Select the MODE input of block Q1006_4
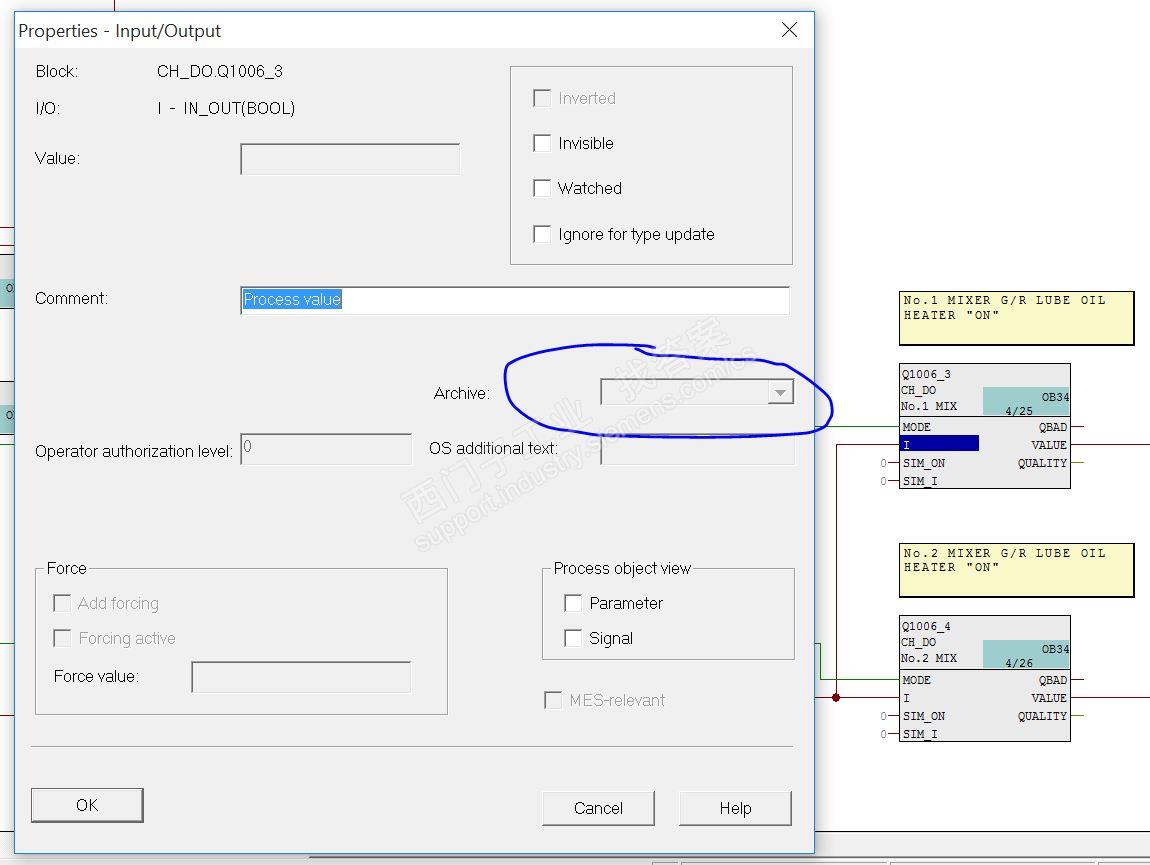 click(x=917, y=680)
